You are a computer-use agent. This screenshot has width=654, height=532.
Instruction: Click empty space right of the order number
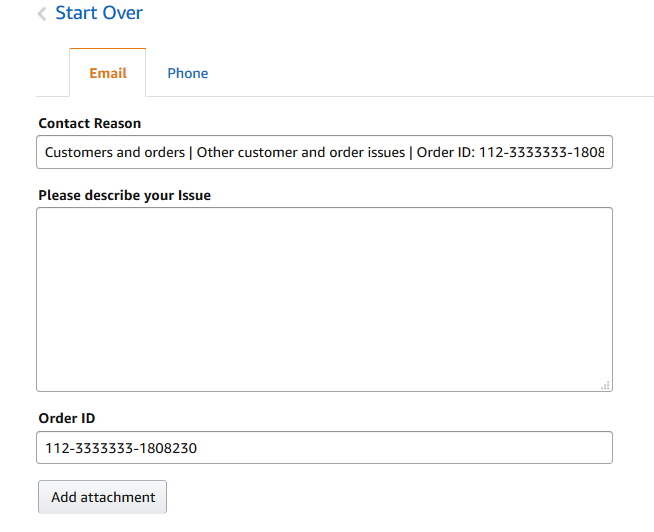pos(420,448)
